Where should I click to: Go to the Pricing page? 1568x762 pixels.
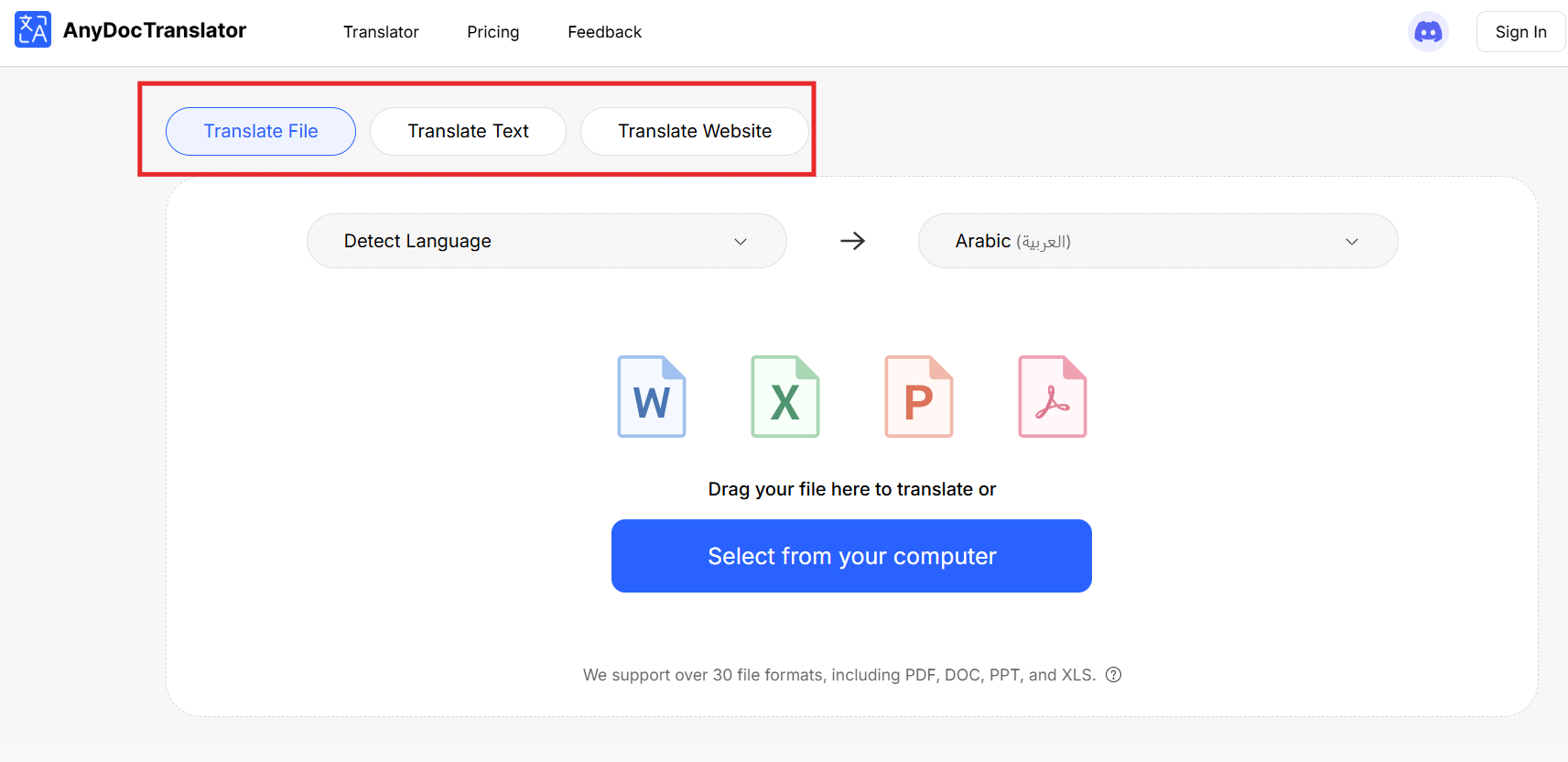pyautogui.click(x=492, y=32)
